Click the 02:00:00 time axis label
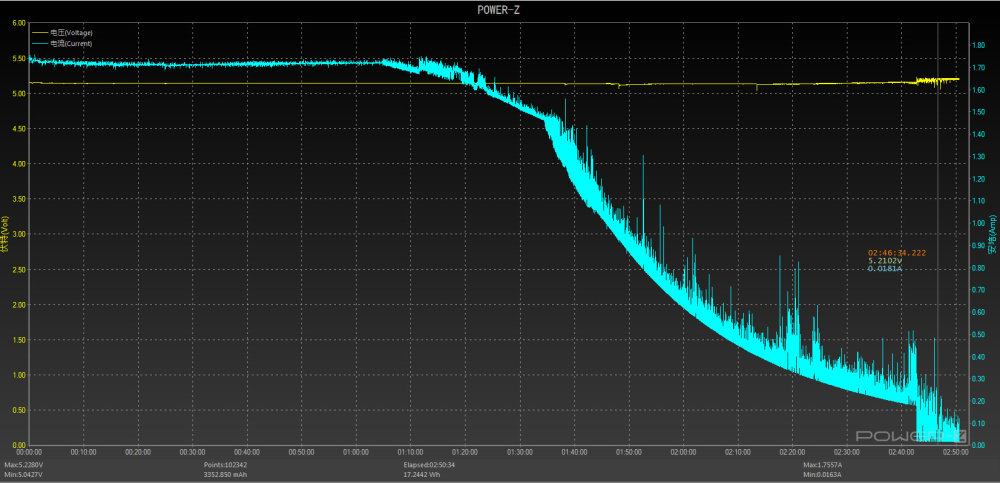Viewport: 1000px width, 483px height. tap(683, 452)
